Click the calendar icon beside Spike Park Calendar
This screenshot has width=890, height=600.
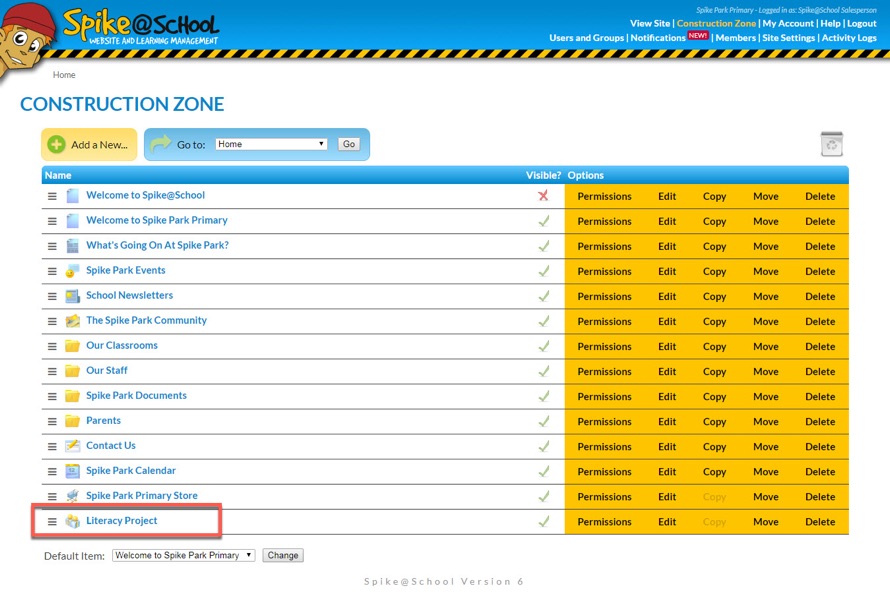click(x=73, y=471)
